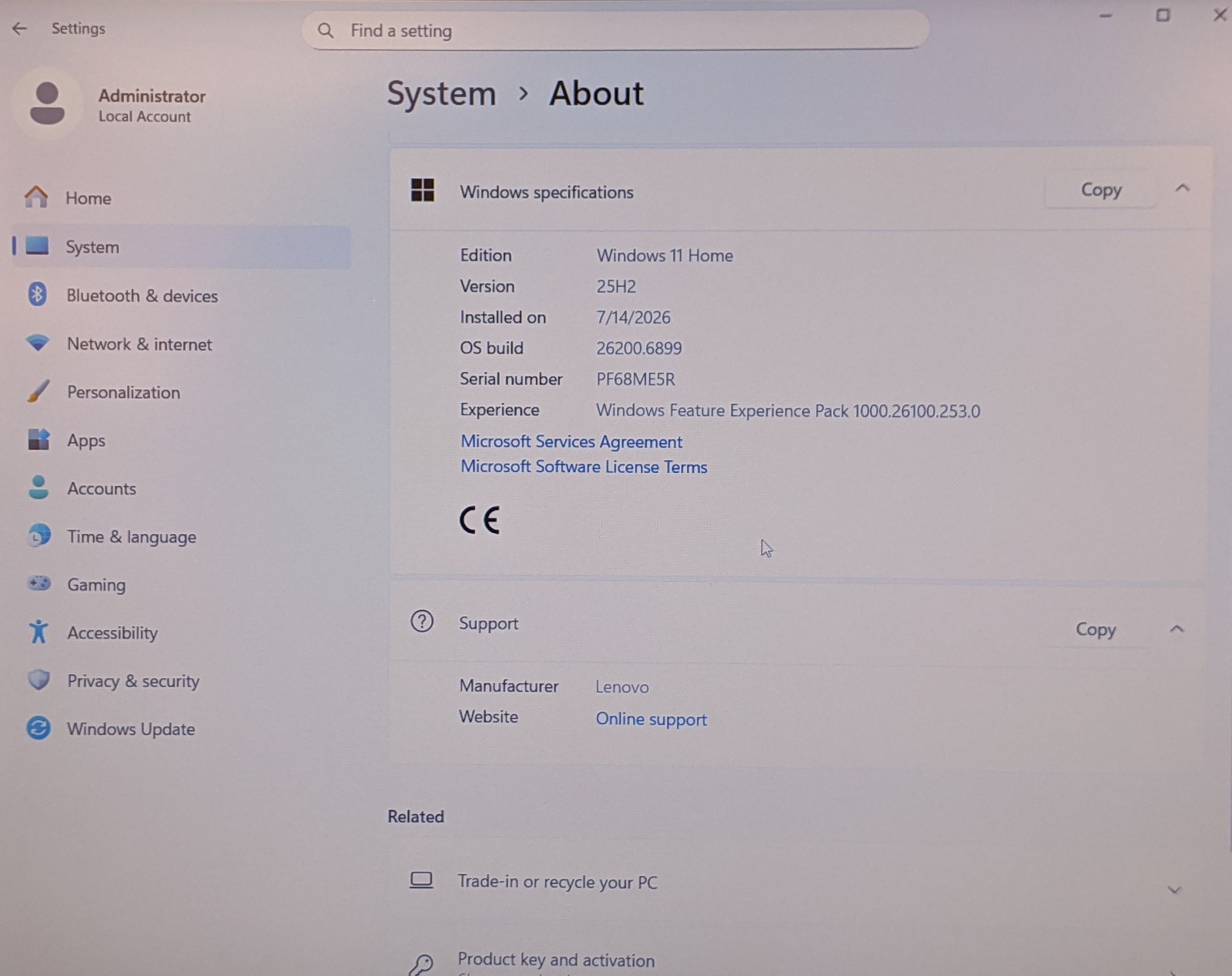This screenshot has width=1232, height=976.
Task: Click the Privacy shield icon
Action: click(38, 679)
